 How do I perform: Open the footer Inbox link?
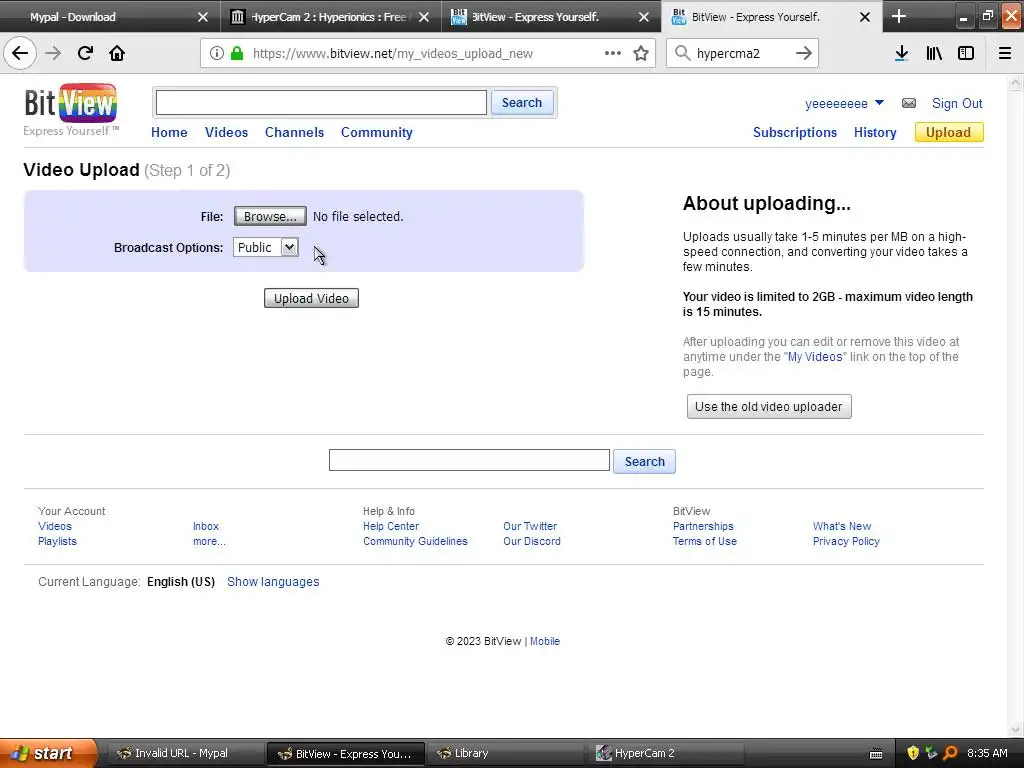(206, 526)
